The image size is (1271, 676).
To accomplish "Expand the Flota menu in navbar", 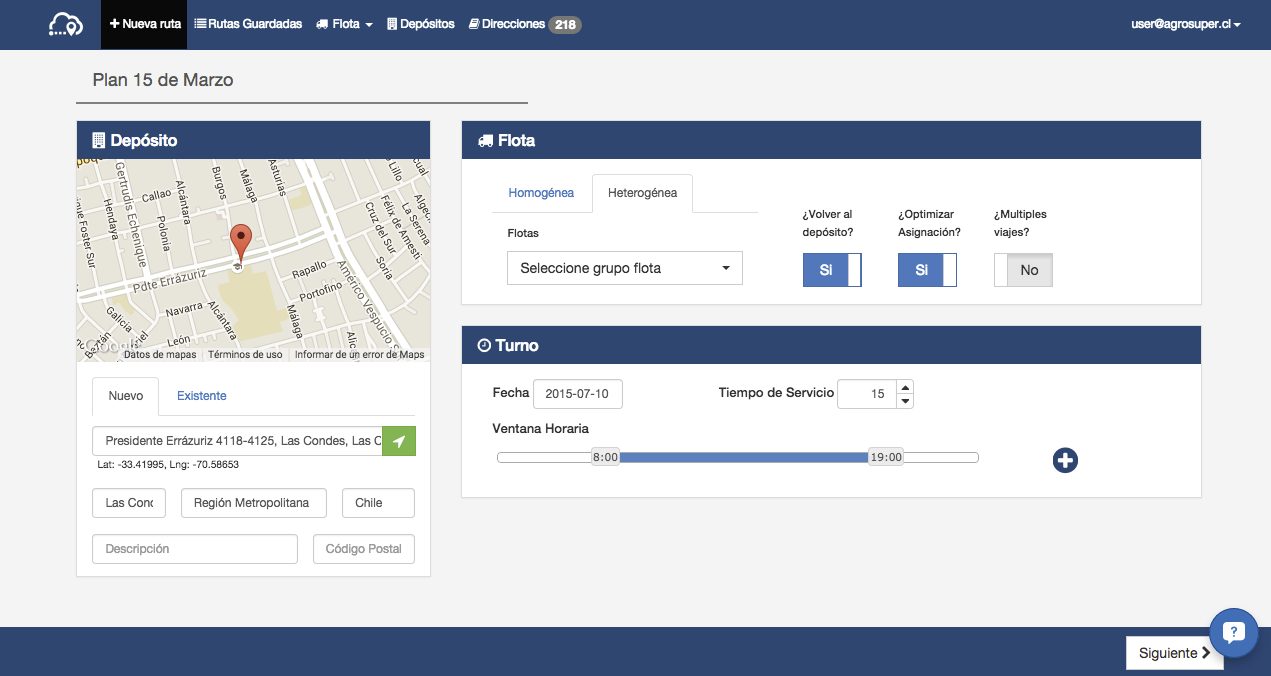I will tap(344, 24).
